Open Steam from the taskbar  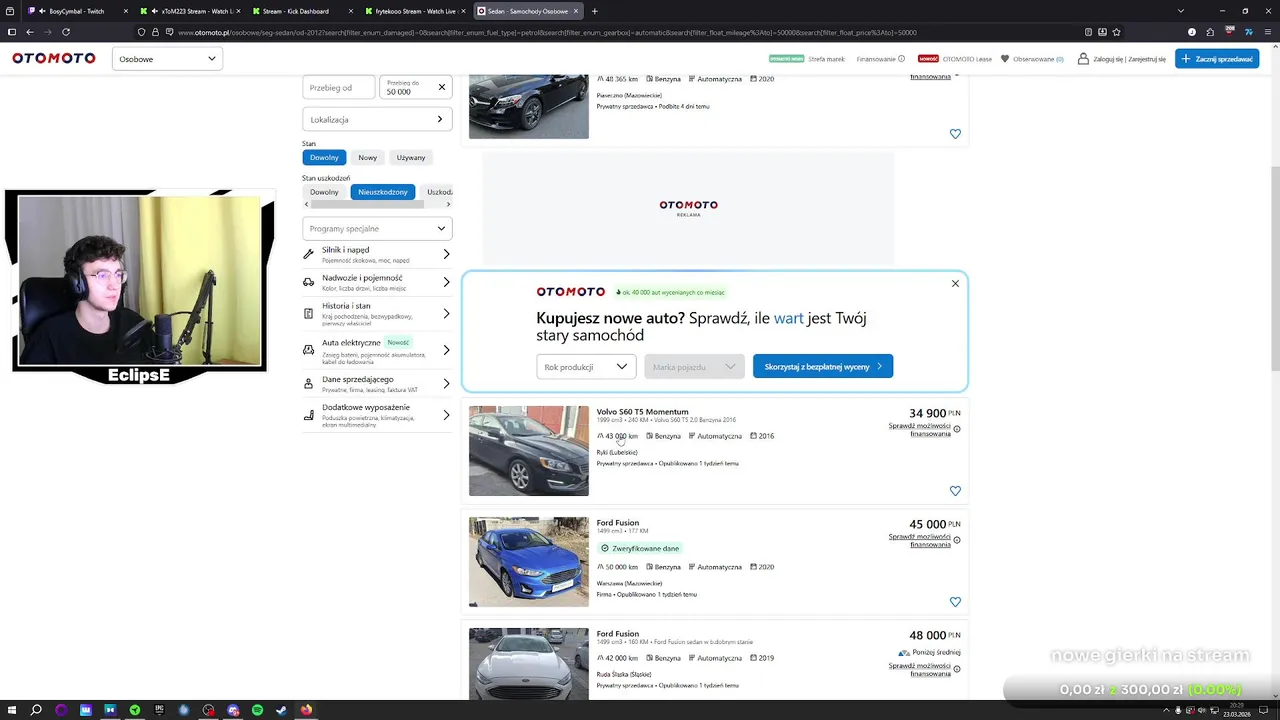click(281, 710)
